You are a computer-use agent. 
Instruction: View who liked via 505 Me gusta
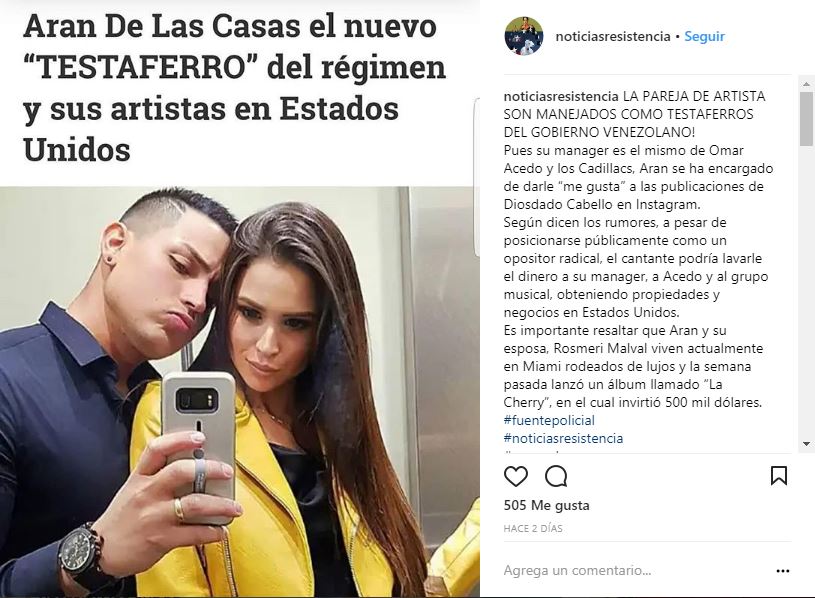click(546, 506)
